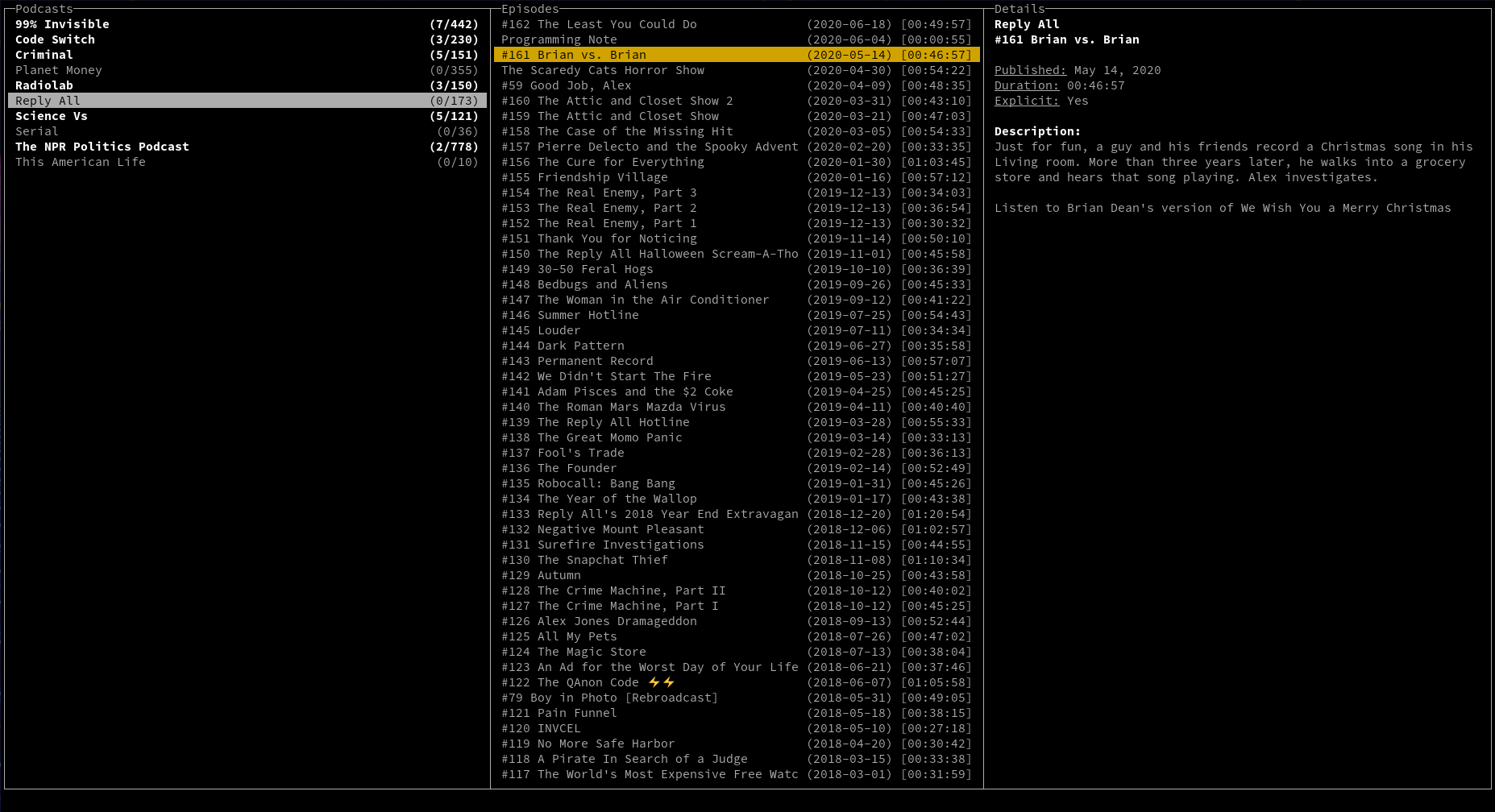Select episode #59 Good Job, Alex

point(737,85)
